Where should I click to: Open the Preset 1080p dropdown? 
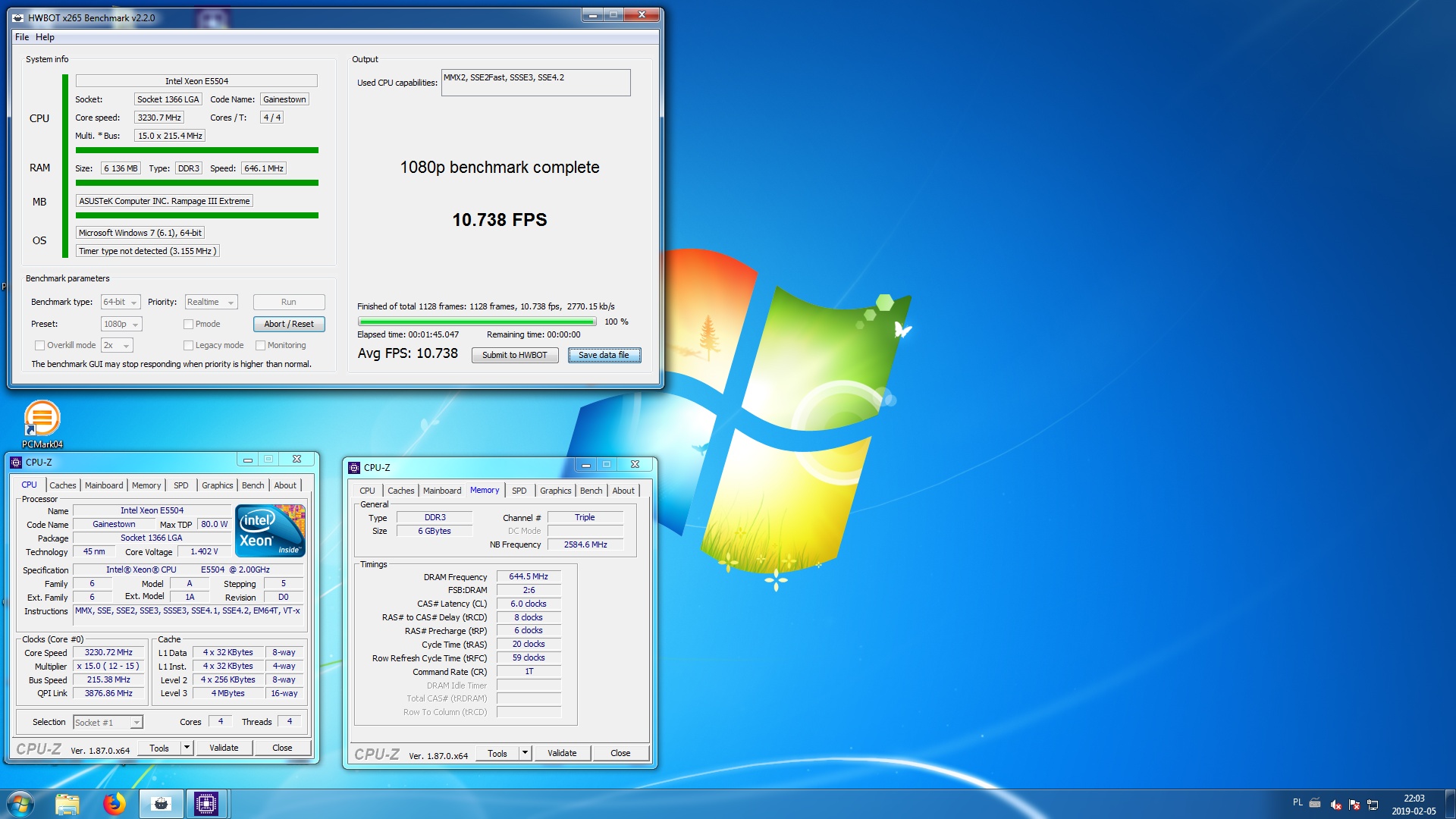click(121, 324)
